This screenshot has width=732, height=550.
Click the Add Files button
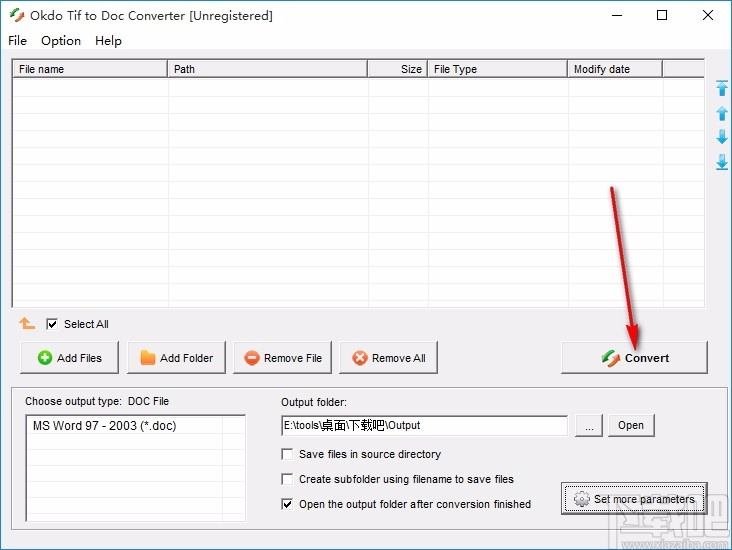pos(69,358)
